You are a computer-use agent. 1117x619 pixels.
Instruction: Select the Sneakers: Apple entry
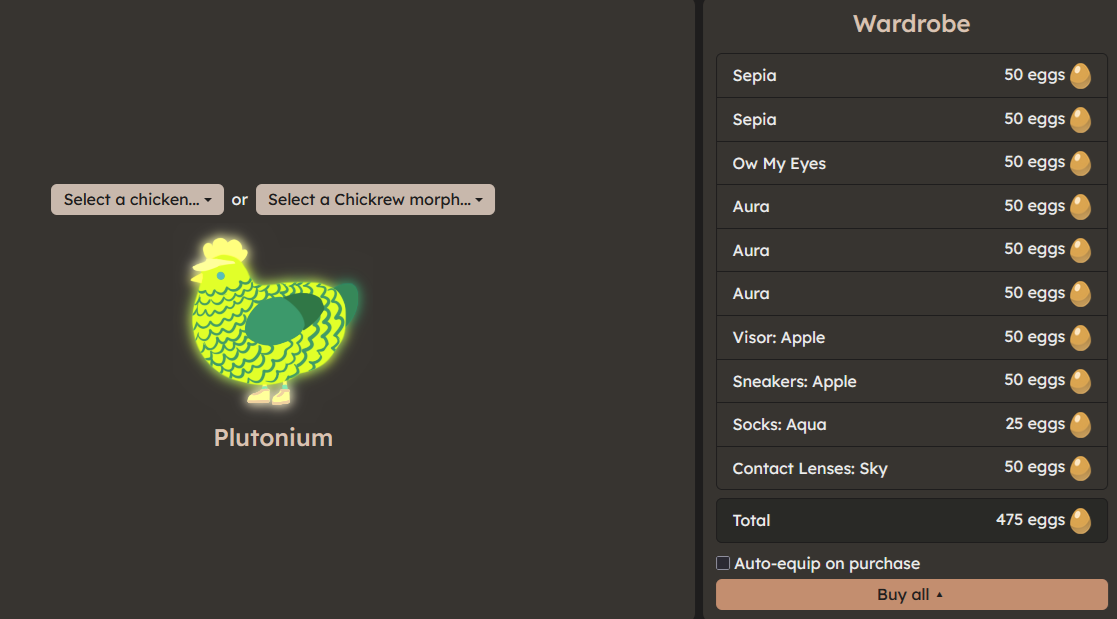(794, 381)
